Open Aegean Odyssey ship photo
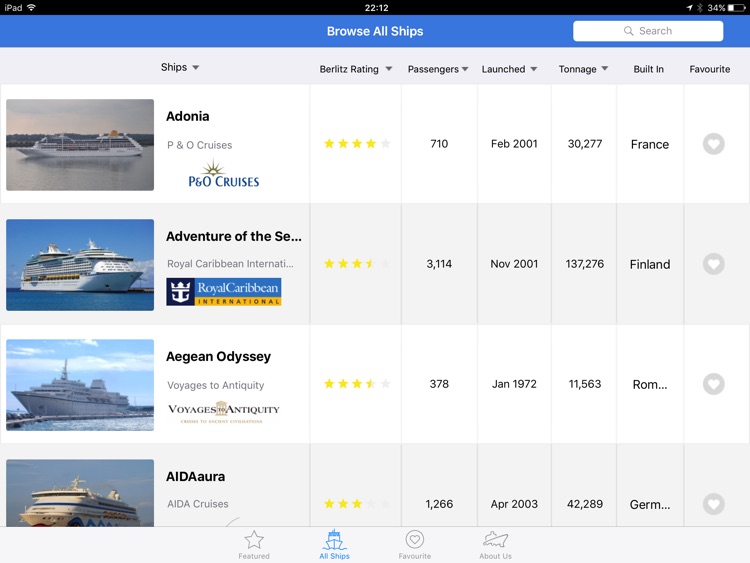 tap(80, 385)
